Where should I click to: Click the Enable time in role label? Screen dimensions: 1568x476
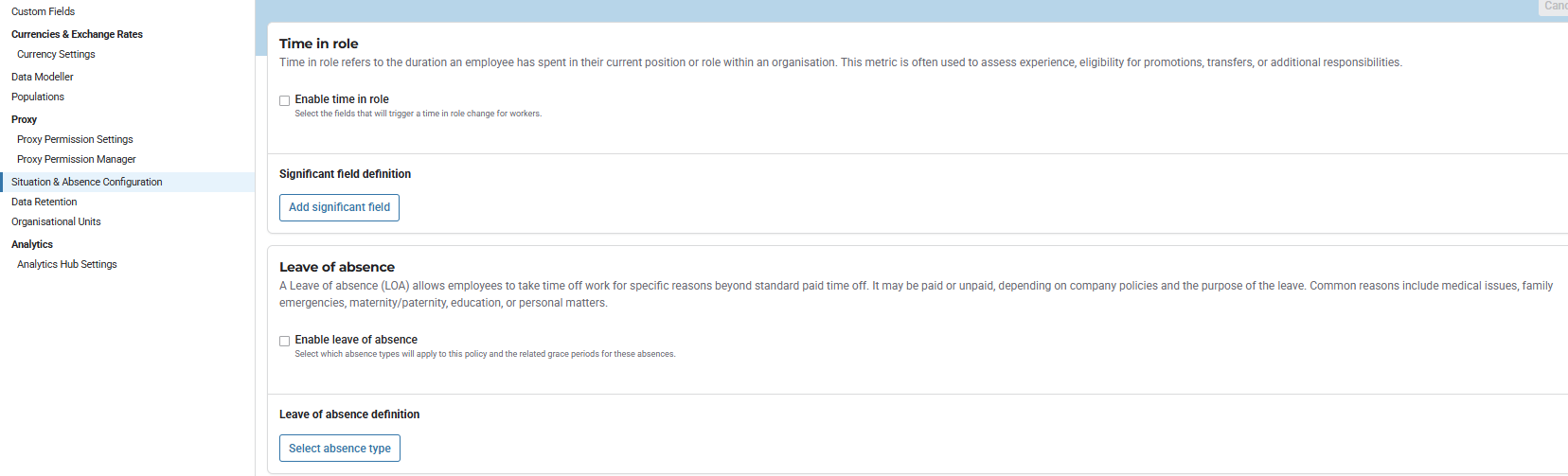click(x=342, y=99)
